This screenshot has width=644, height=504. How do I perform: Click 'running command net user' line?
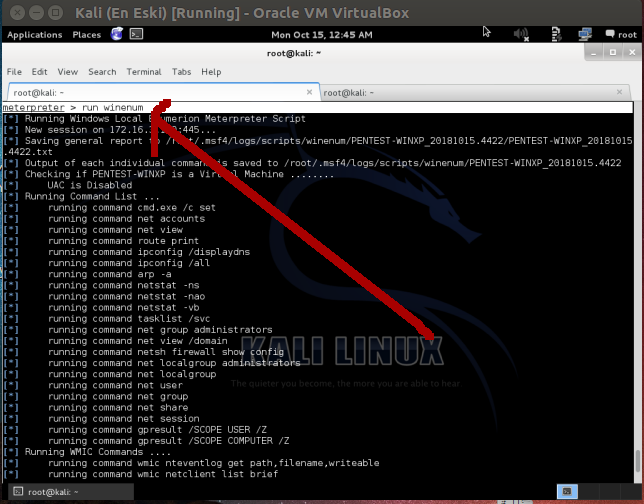[x=115, y=385]
